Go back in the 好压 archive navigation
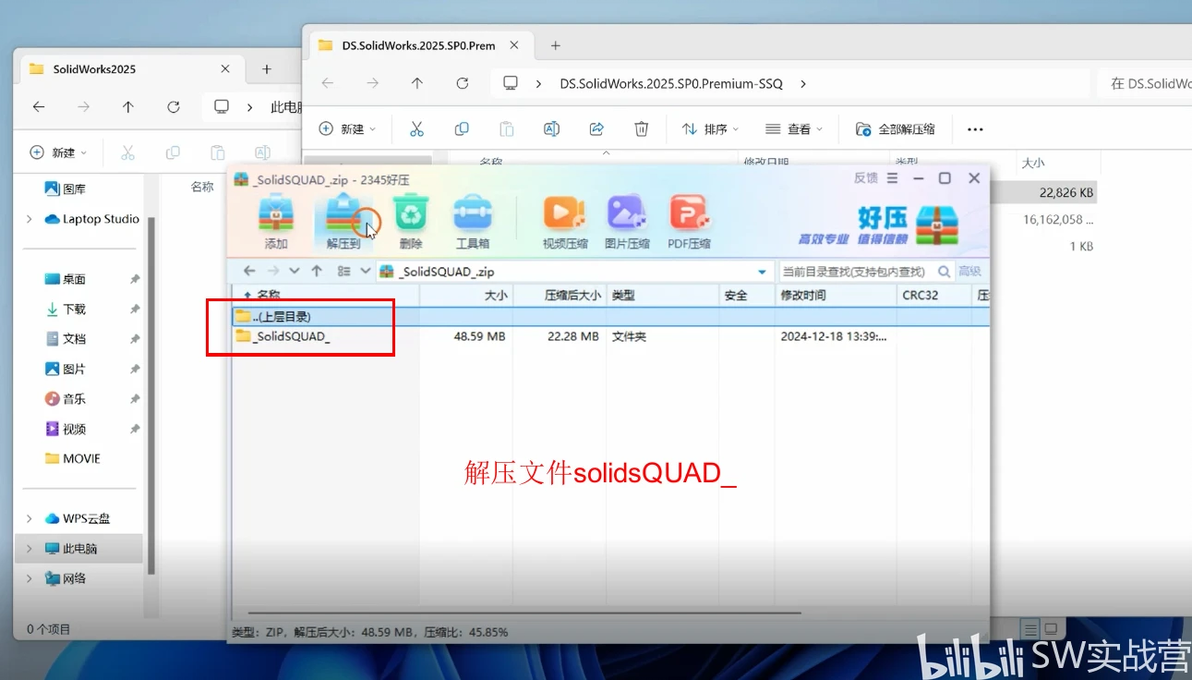Viewport: 1192px width, 680px height. (249, 271)
